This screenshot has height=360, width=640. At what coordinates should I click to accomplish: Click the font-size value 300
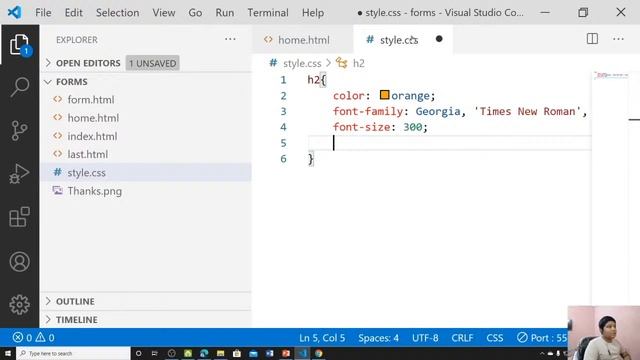[413, 127]
